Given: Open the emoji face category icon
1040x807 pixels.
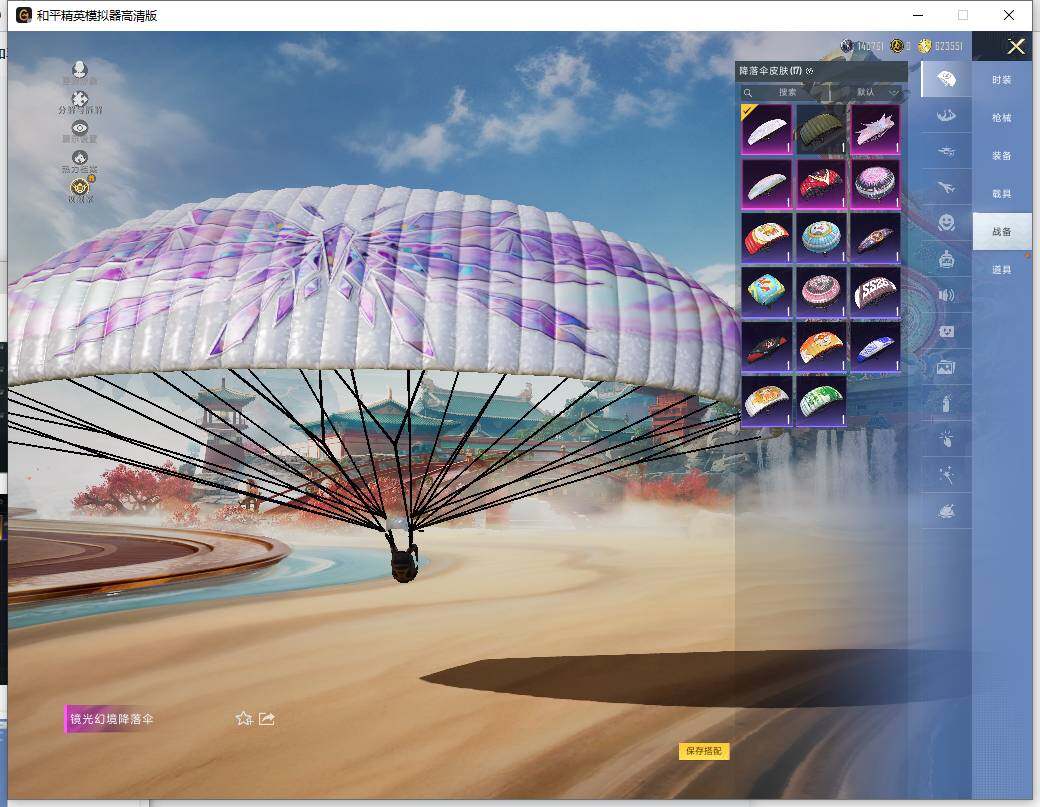Looking at the screenshot, I should pos(946,222).
